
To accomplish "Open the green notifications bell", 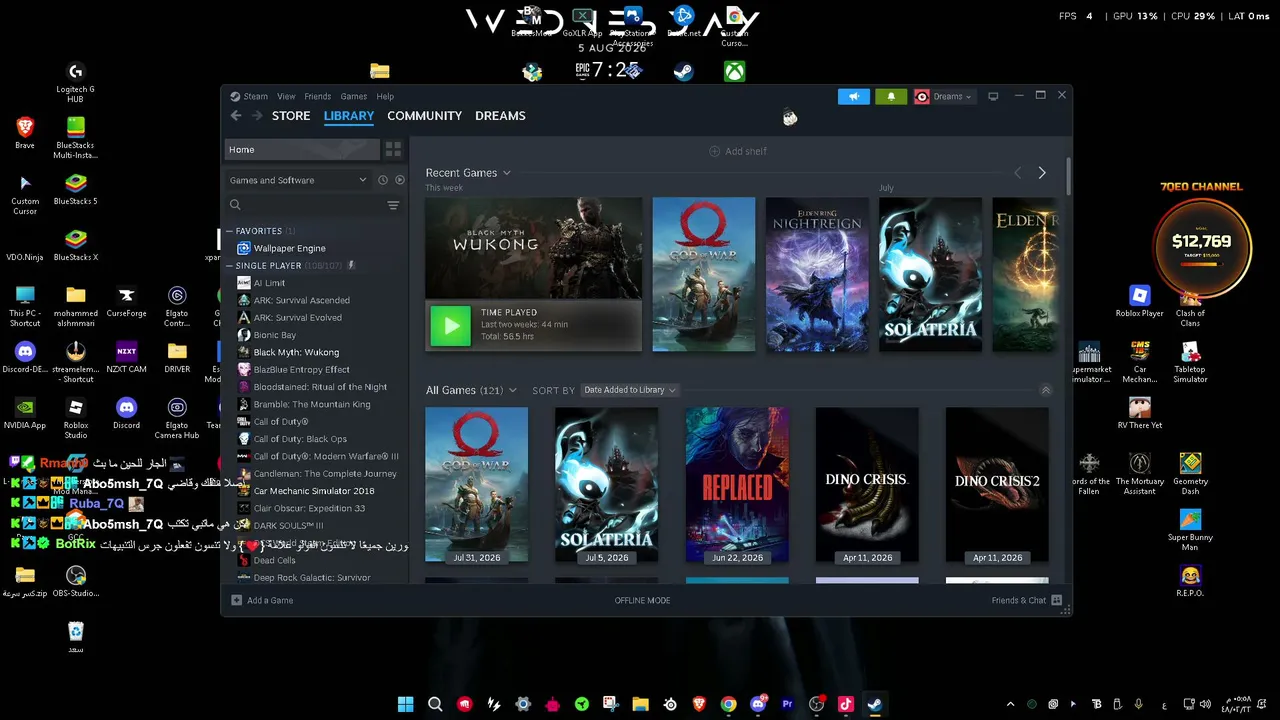I will [x=891, y=96].
